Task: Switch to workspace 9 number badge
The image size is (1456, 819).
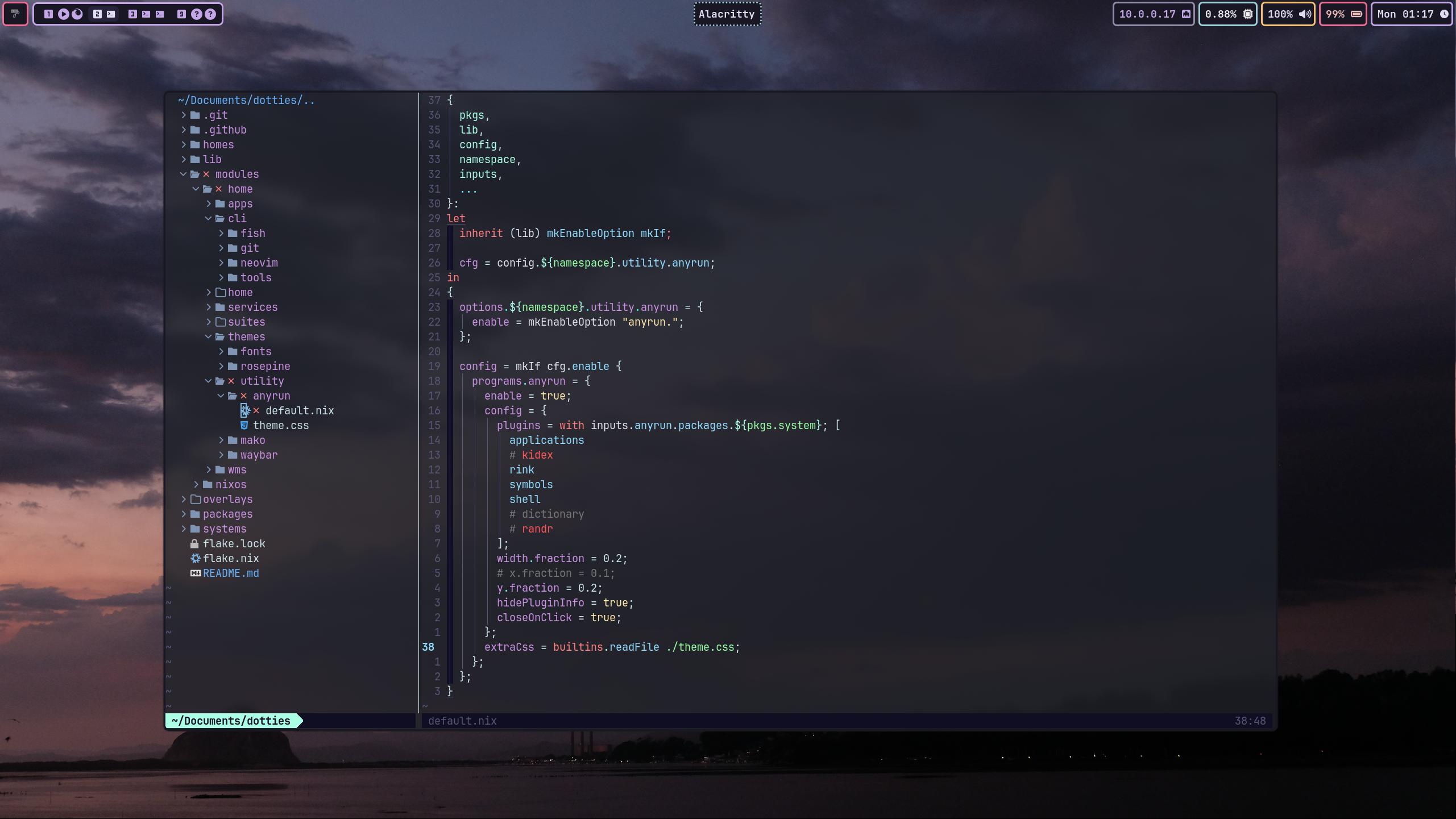Action: (x=181, y=14)
